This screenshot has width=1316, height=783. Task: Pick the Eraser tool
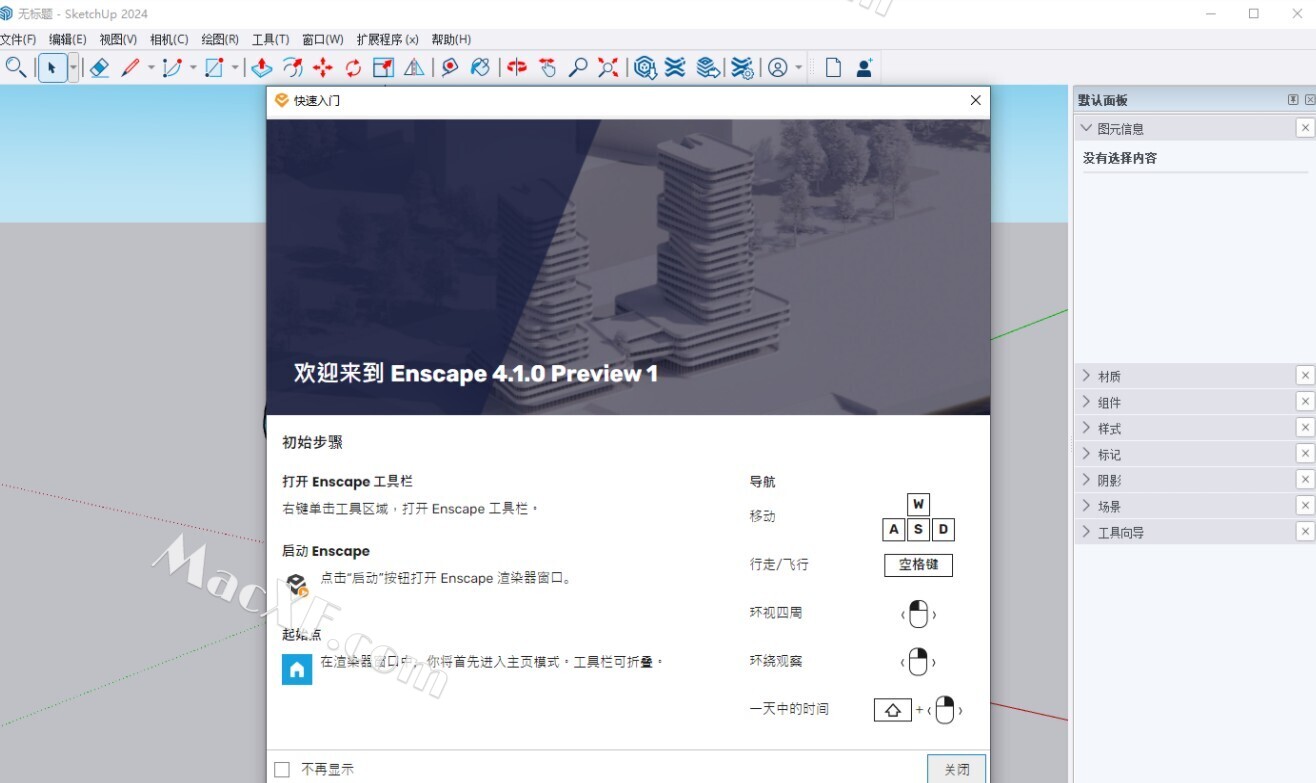tap(99, 67)
